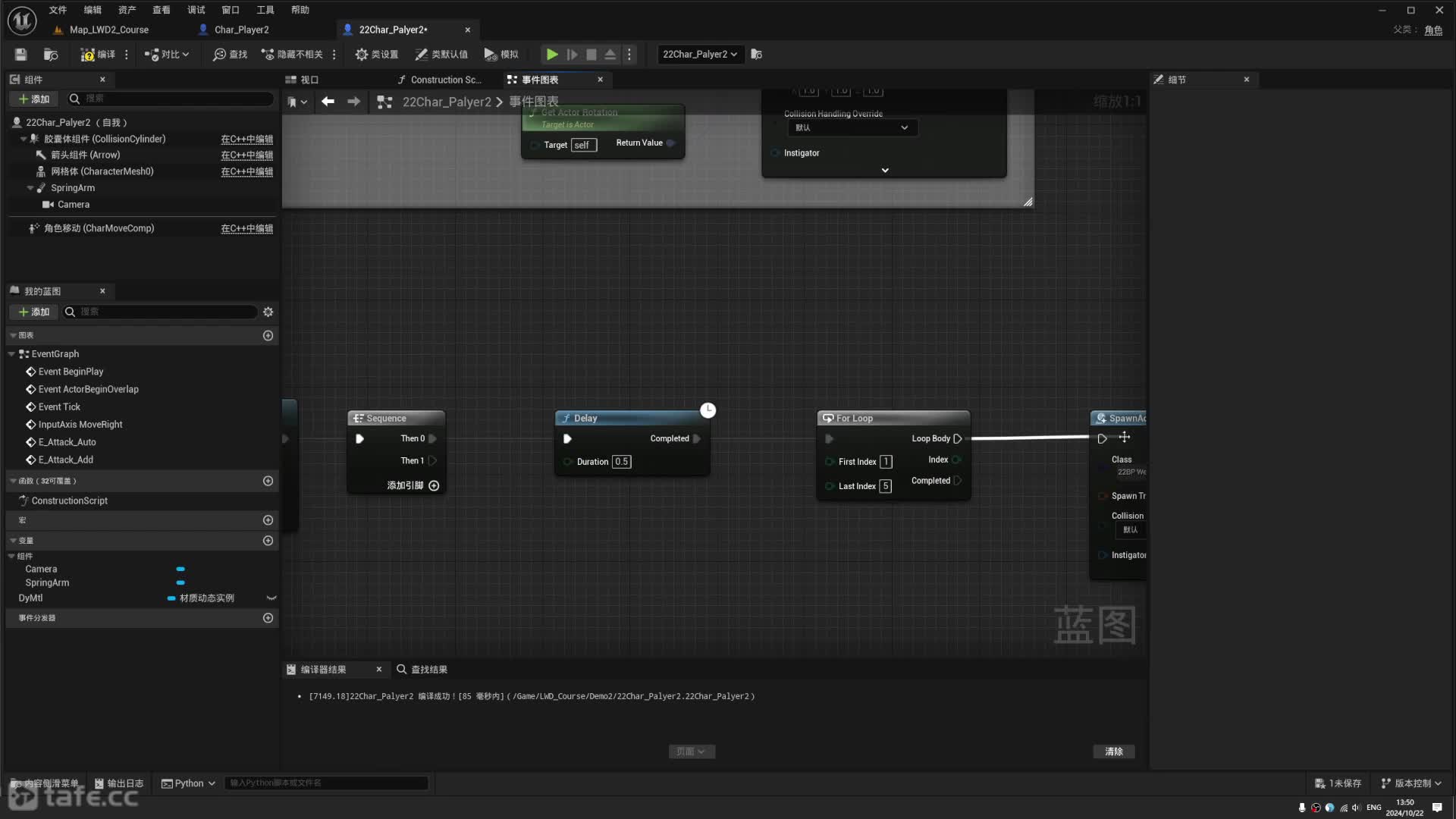Open the Diff (对比) dropdown
The image size is (1456, 819).
[x=167, y=54]
